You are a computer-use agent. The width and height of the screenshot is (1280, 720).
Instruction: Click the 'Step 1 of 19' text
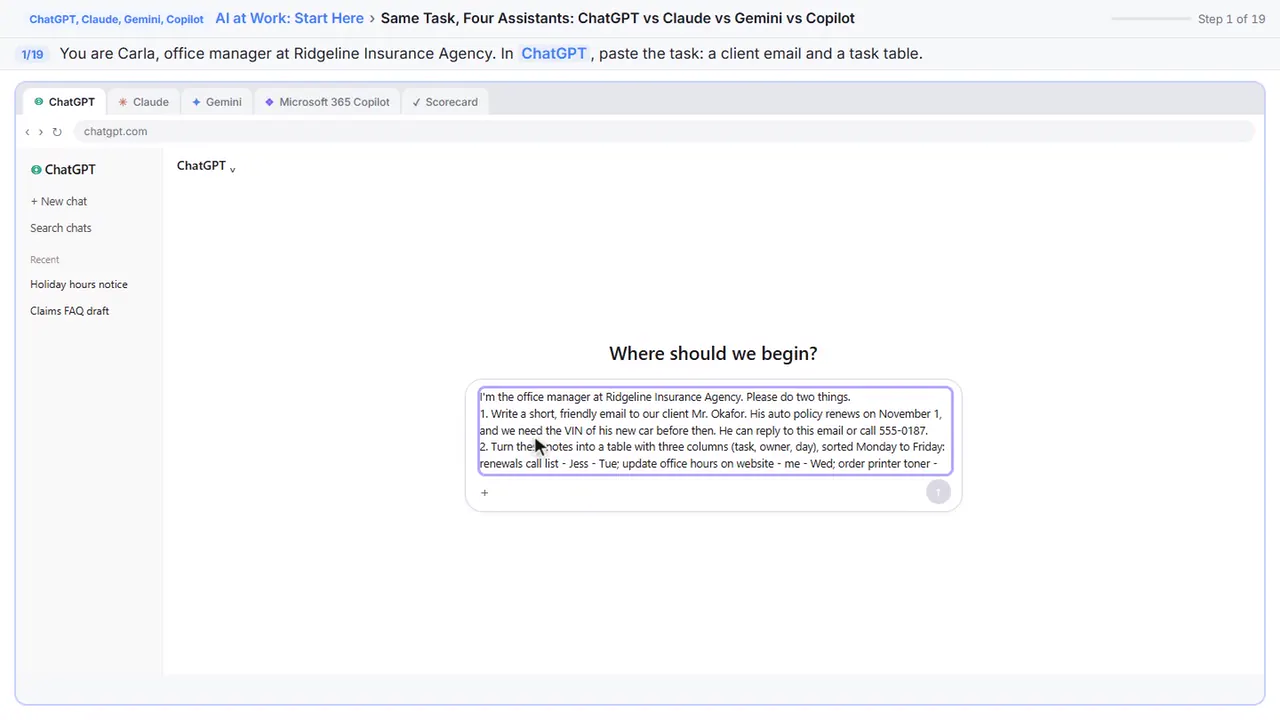(1231, 19)
